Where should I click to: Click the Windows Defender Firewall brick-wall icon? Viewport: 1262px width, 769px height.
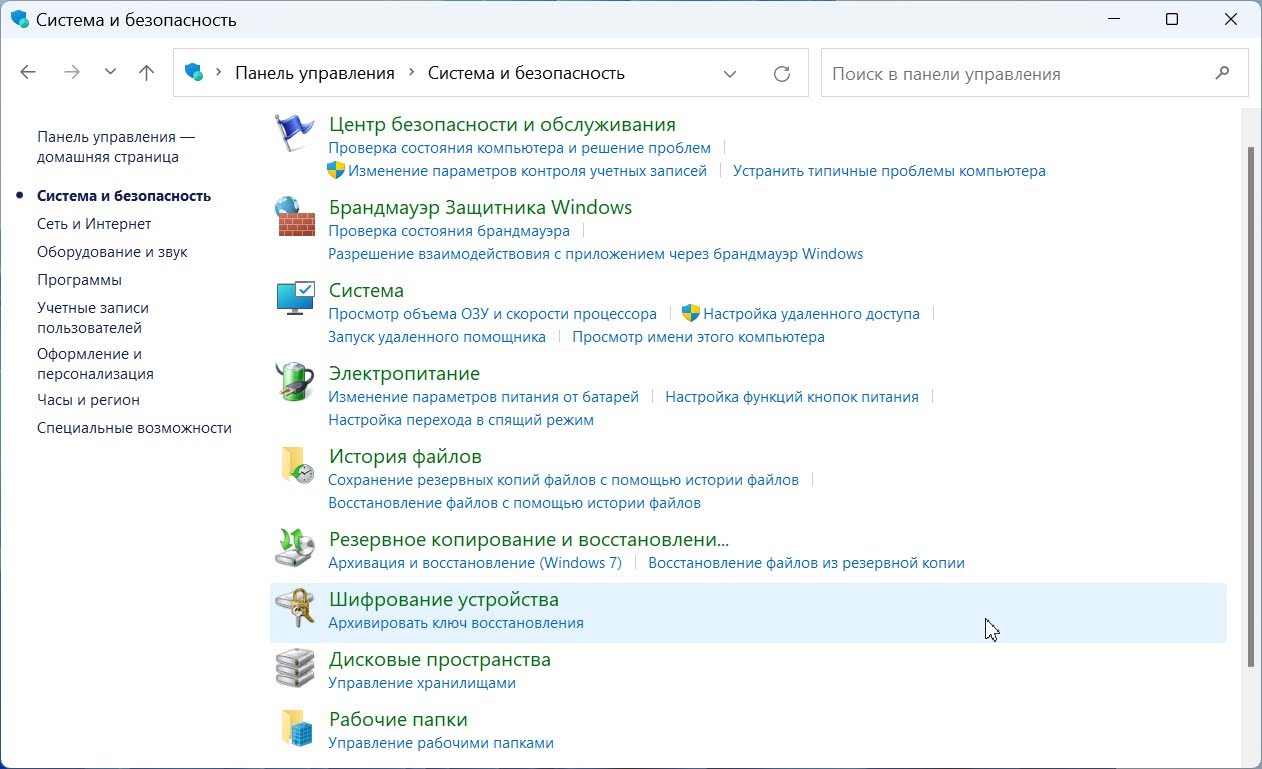pyautogui.click(x=293, y=214)
